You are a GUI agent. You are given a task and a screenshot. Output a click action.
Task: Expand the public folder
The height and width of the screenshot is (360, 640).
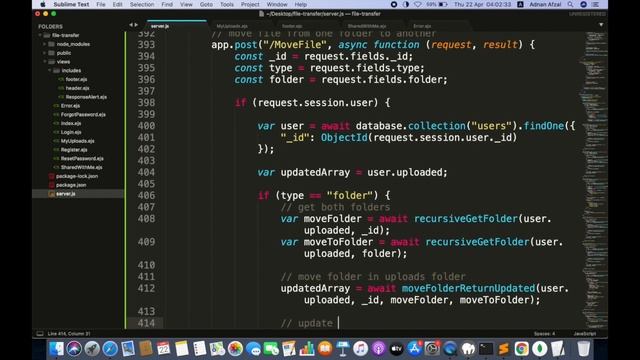pos(45,53)
